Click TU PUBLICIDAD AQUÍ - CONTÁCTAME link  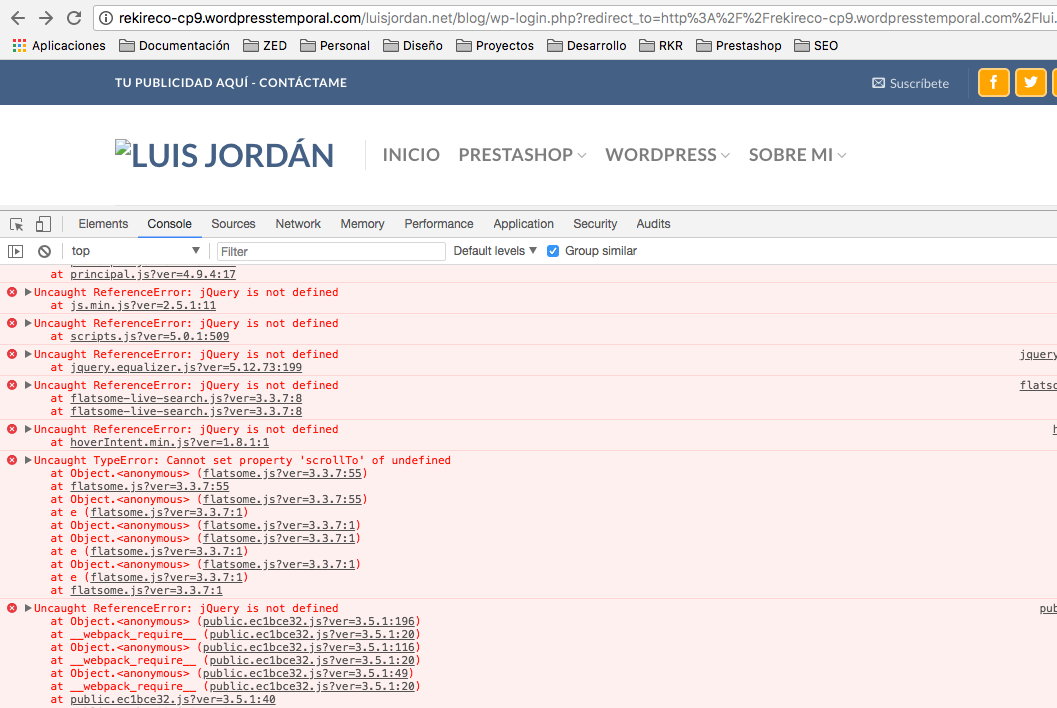[x=231, y=82]
